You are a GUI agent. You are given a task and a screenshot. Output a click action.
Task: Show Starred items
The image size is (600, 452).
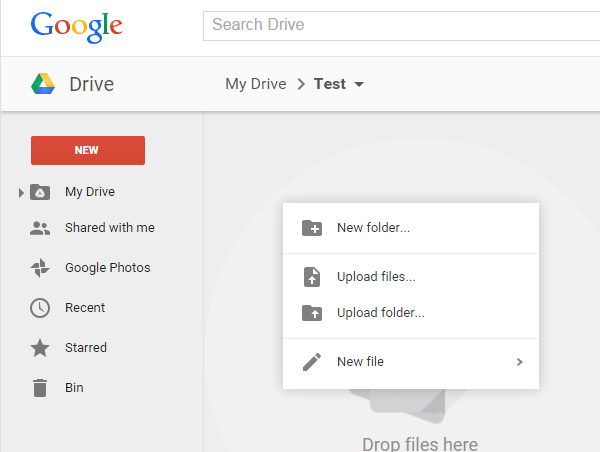(86, 348)
